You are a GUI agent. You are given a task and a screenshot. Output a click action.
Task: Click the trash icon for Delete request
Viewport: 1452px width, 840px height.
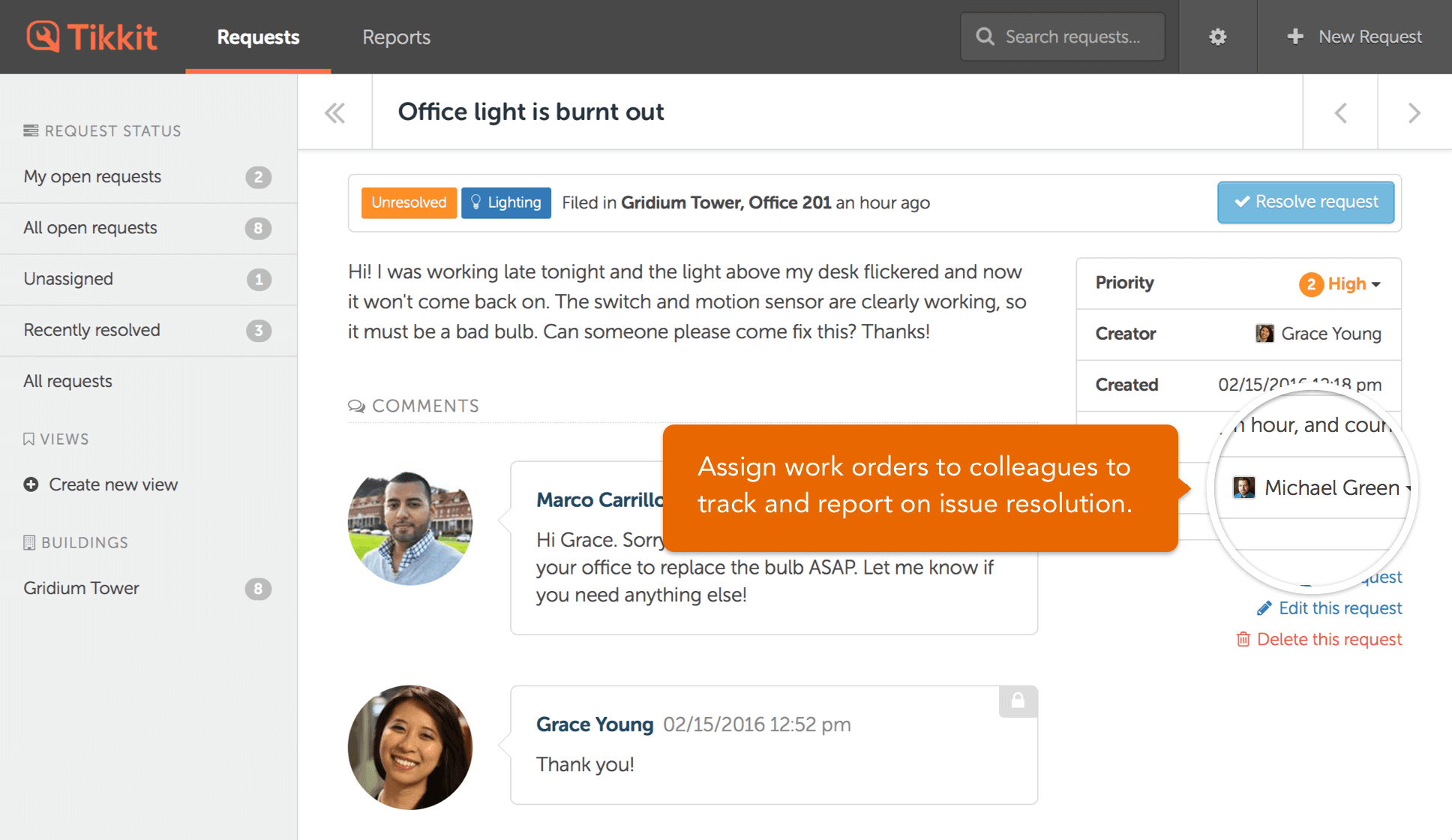(1243, 639)
